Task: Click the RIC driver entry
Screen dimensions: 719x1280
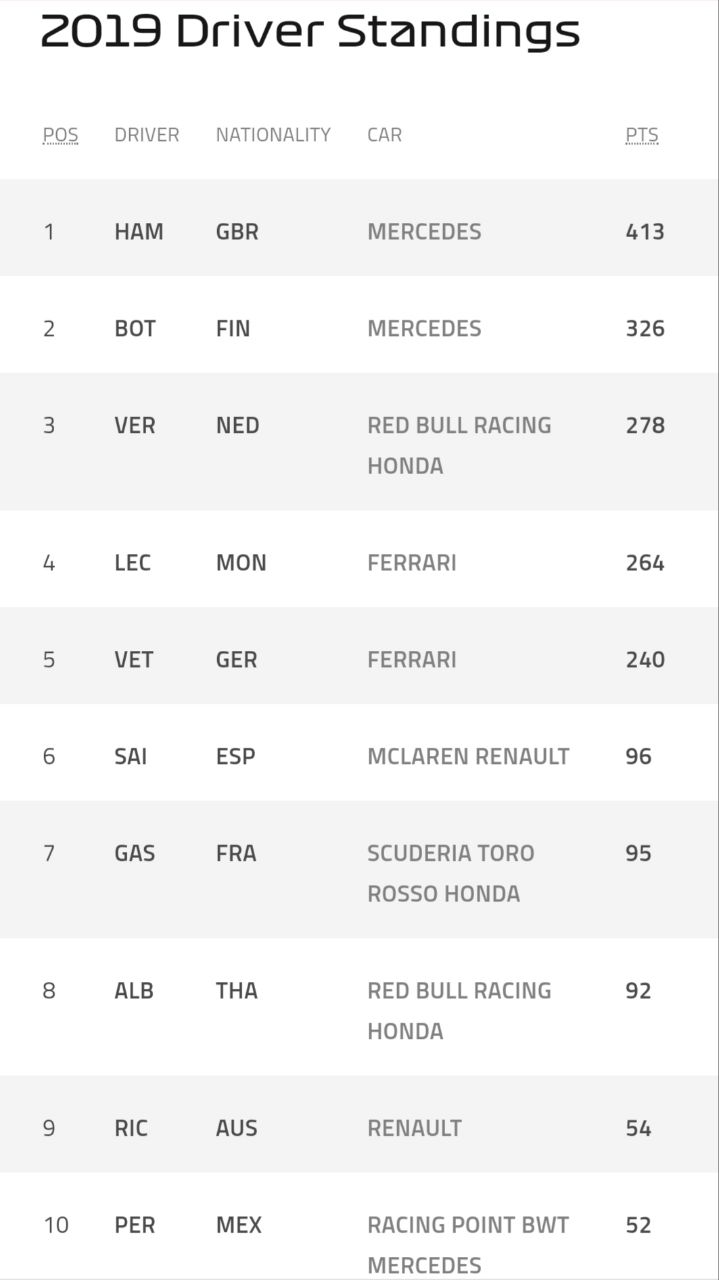Action: (131, 1129)
